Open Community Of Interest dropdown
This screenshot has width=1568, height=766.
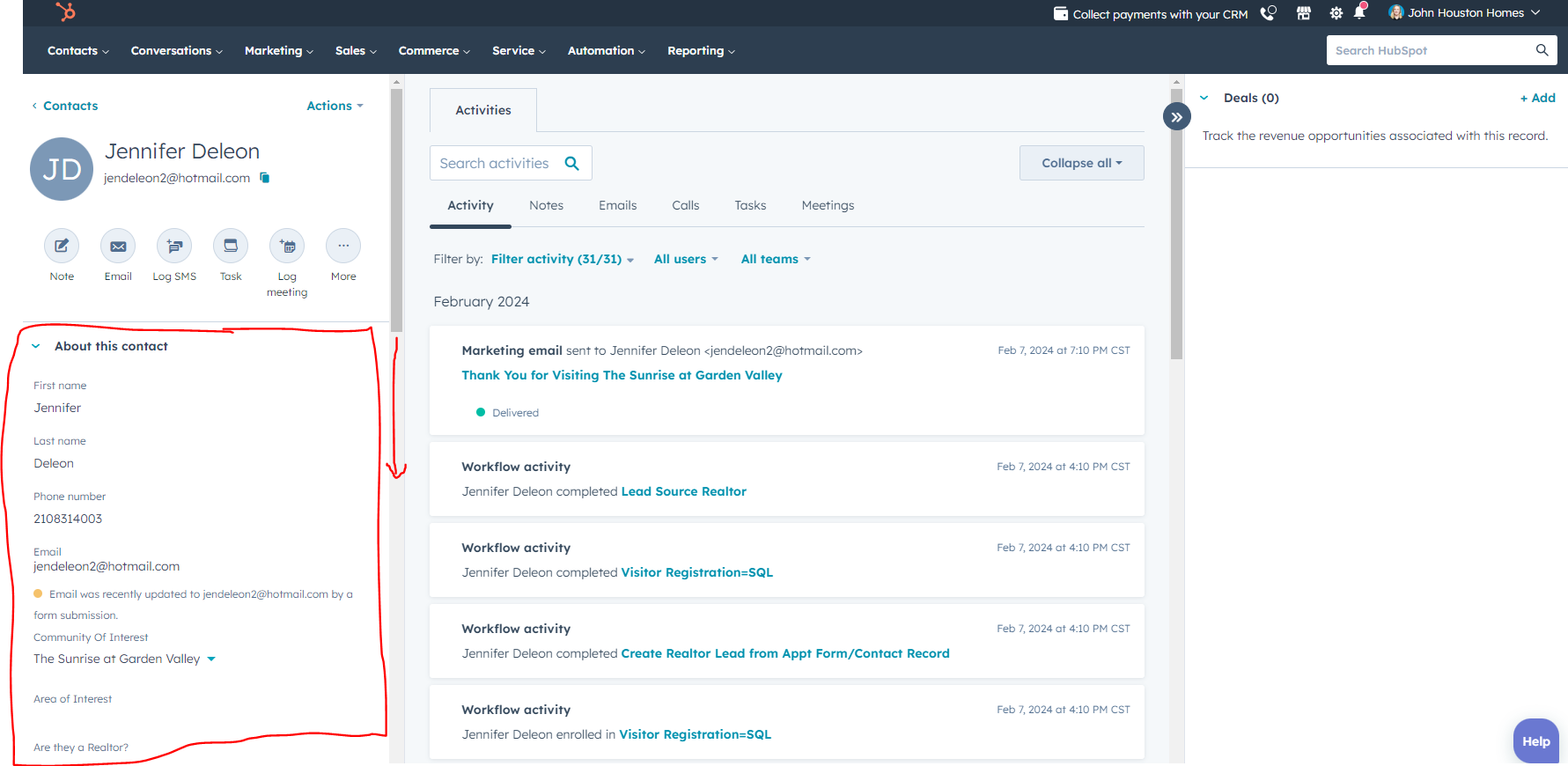click(x=124, y=659)
